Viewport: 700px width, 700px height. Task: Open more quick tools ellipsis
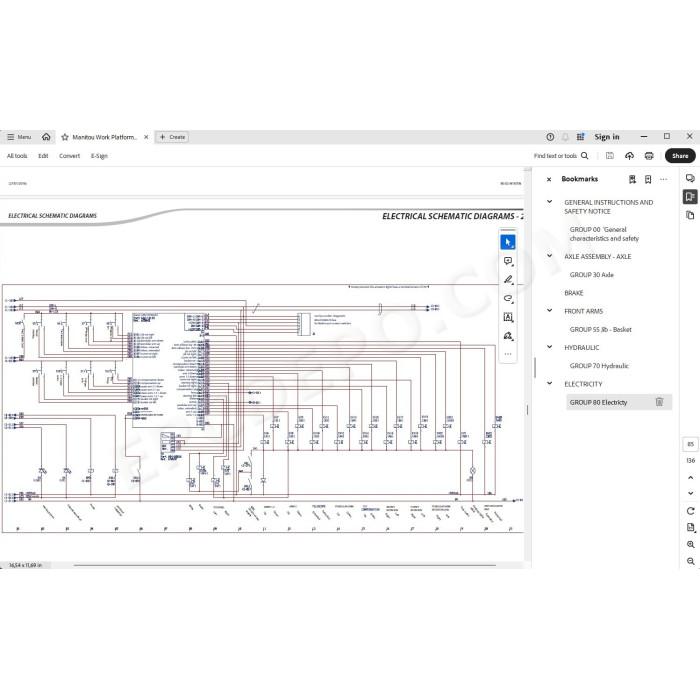tap(508, 354)
